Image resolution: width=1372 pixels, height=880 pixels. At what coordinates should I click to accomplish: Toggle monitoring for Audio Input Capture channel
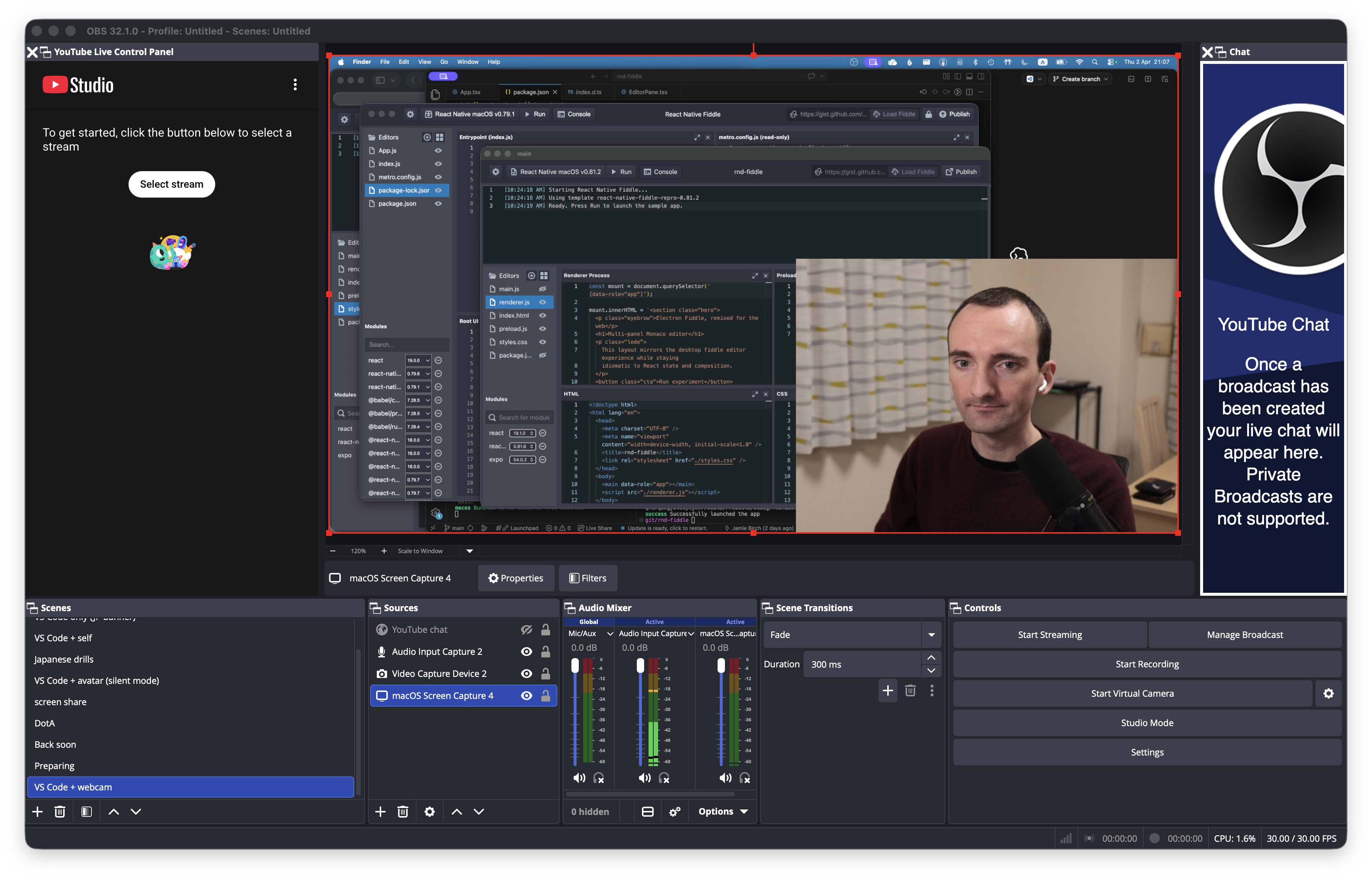click(x=664, y=778)
